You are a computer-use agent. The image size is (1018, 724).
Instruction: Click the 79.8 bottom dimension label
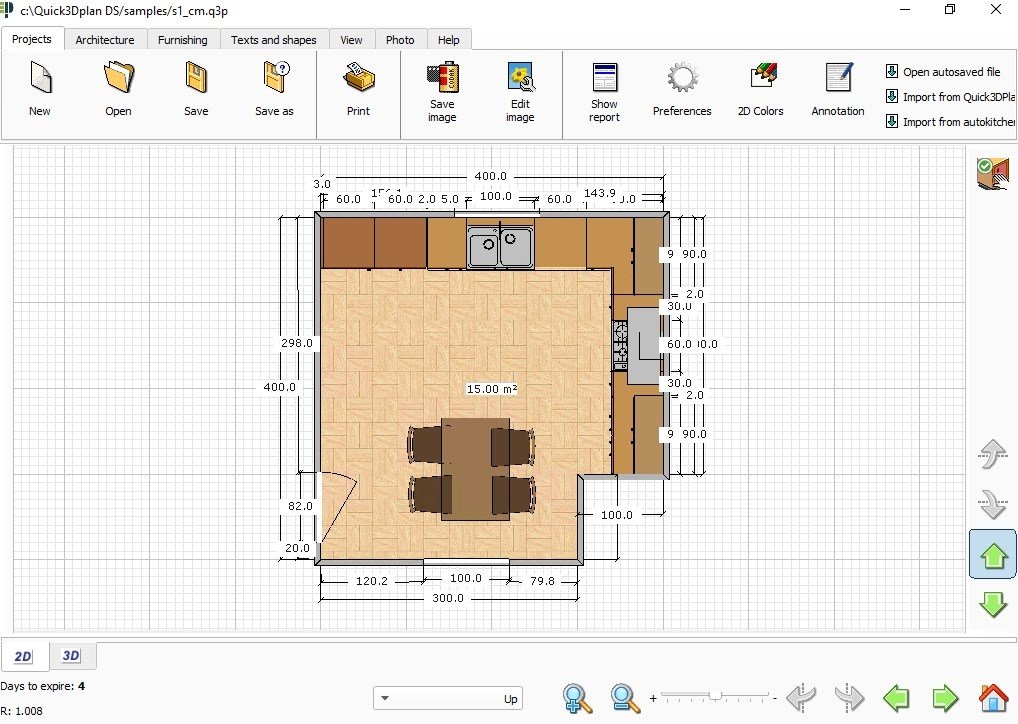pos(542,580)
